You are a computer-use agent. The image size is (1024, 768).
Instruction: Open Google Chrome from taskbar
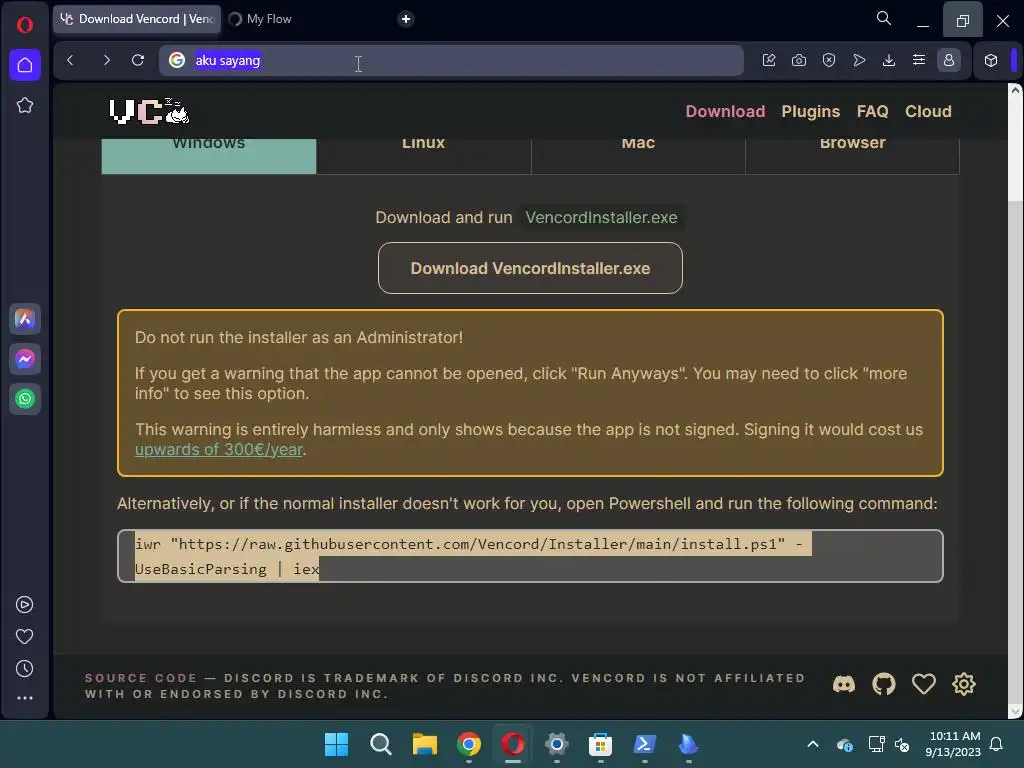(x=468, y=744)
